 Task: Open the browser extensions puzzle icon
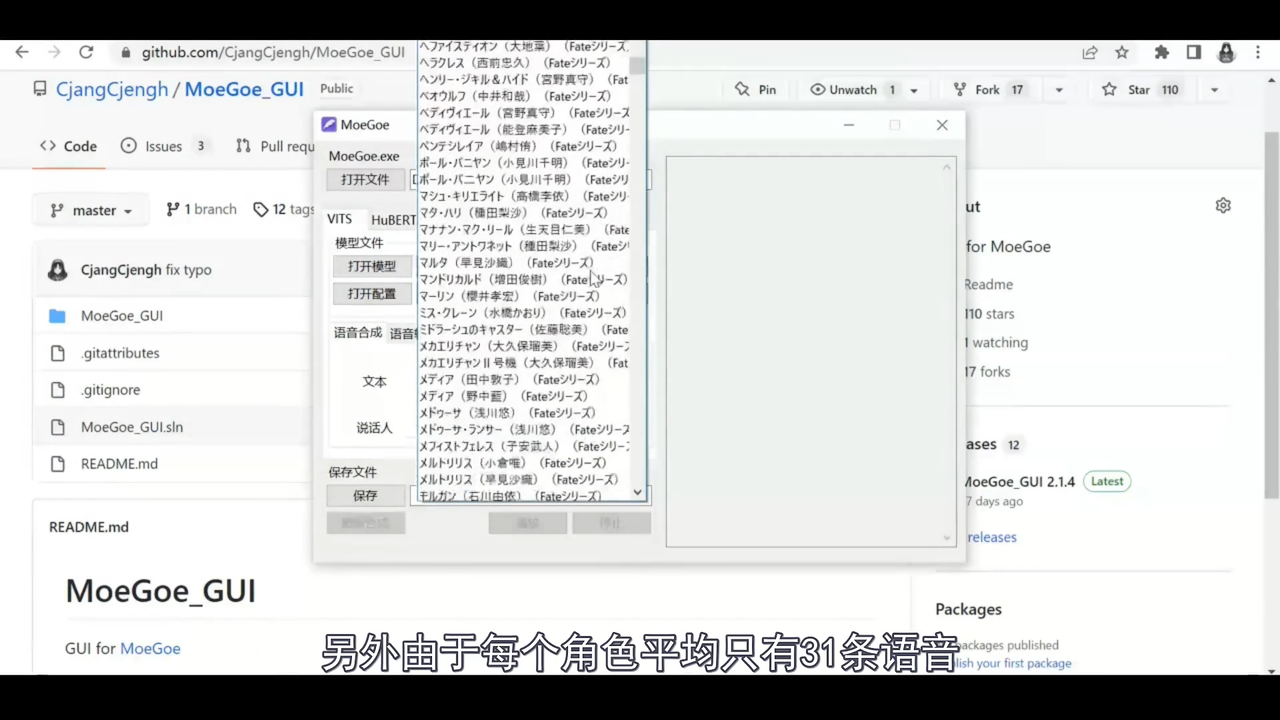coord(1161,52)
